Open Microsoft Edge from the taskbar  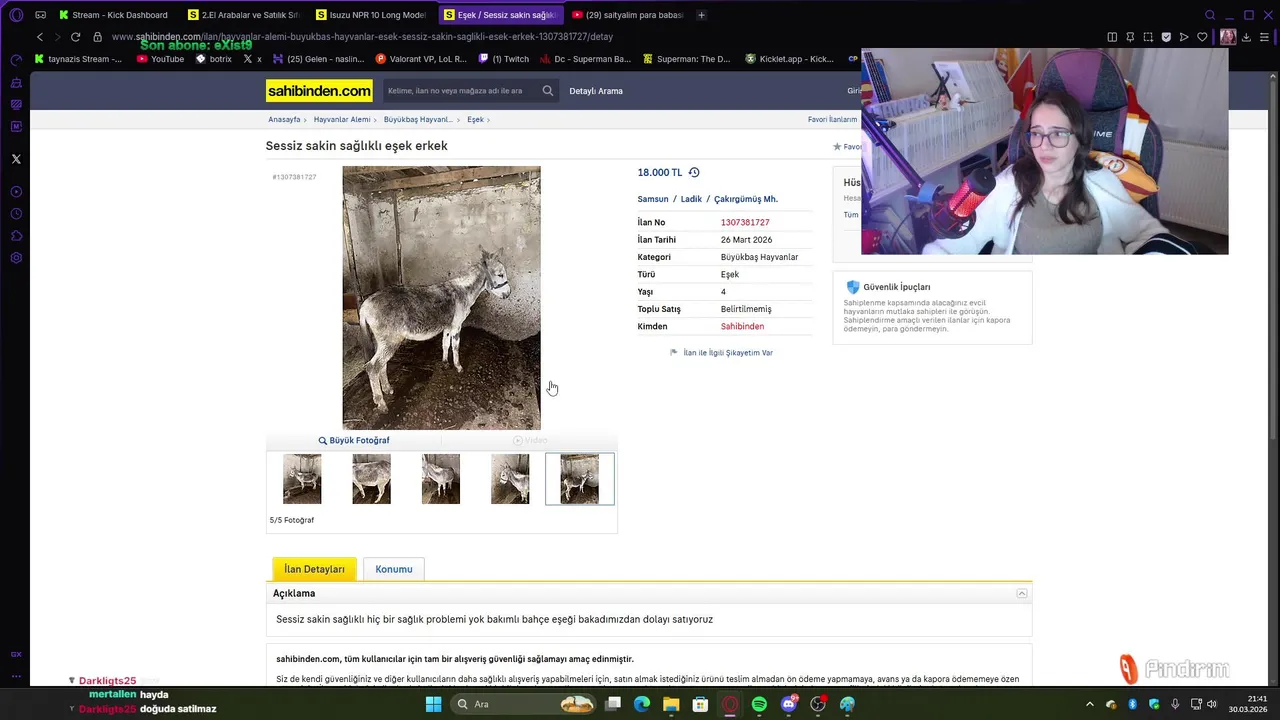(x=642, y=704)
